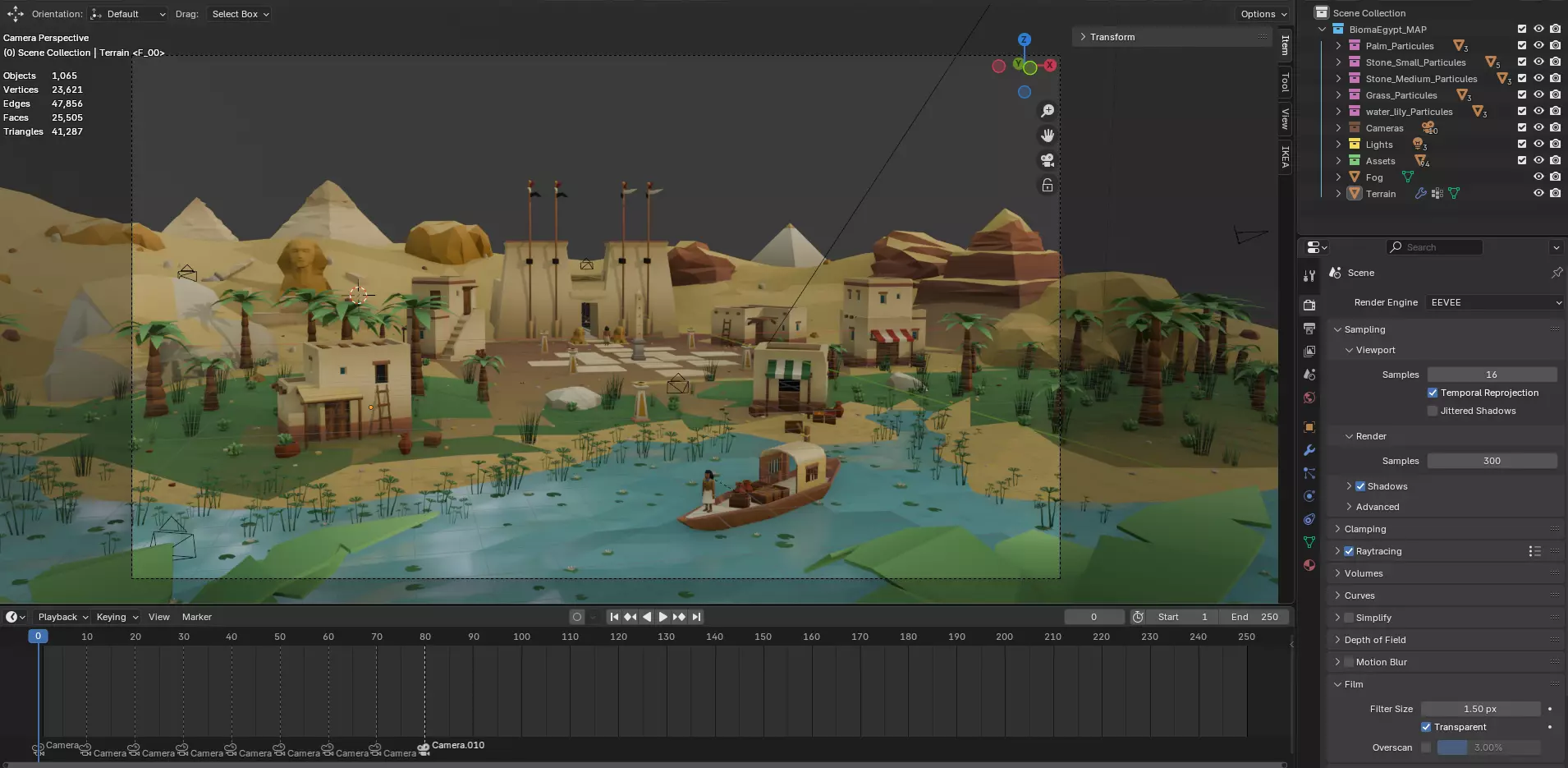
Task: Open the Orientation Default dropdown
Action: pyautogui.click(x=129, y=14)
